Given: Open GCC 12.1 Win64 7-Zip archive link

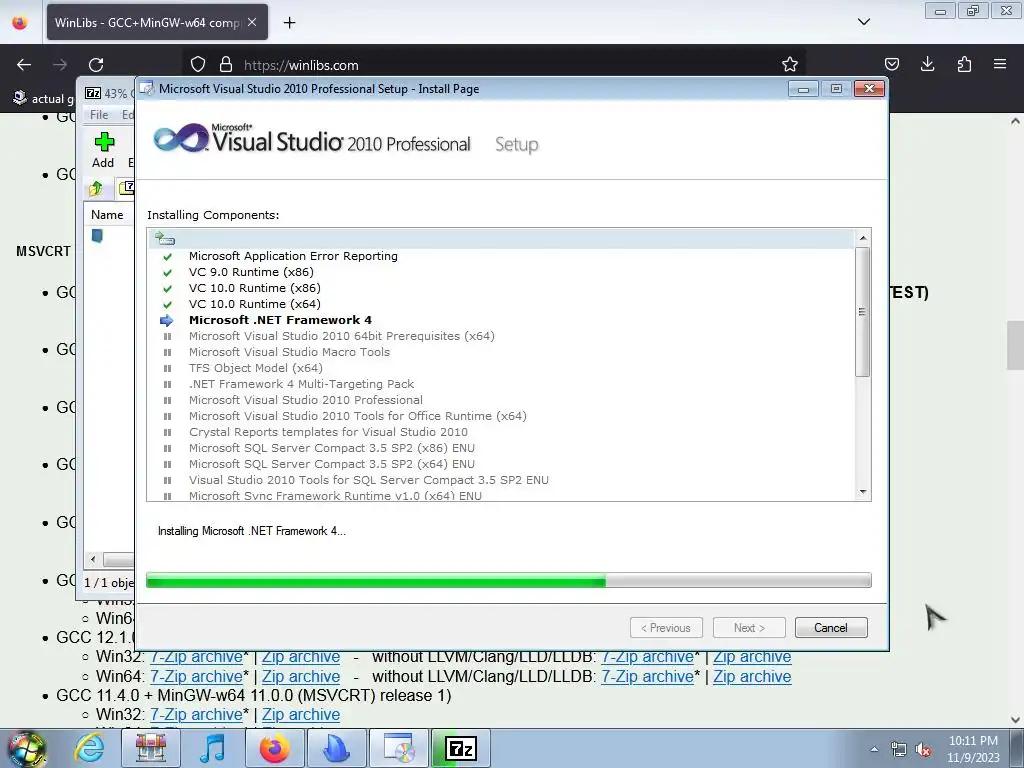Looking at the screenshot, I should click(197, 677).
